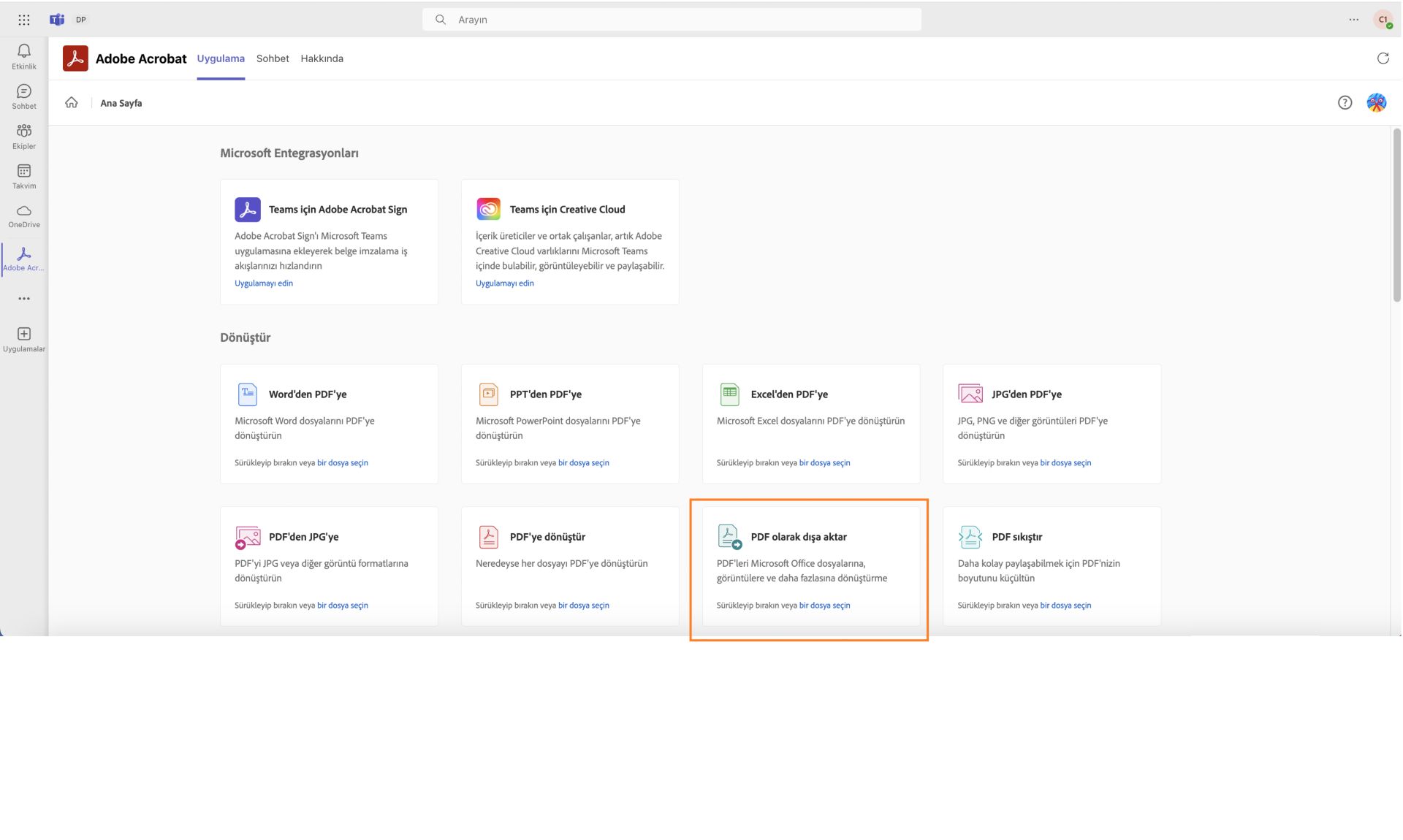Click the Word'den PDF'ye card title

click(308, 394)
